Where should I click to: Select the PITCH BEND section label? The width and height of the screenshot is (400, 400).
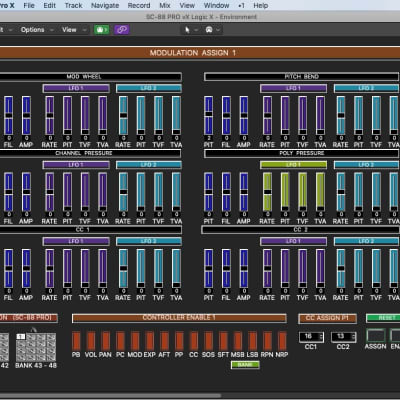pyautogui.click(x=302, y=77)
